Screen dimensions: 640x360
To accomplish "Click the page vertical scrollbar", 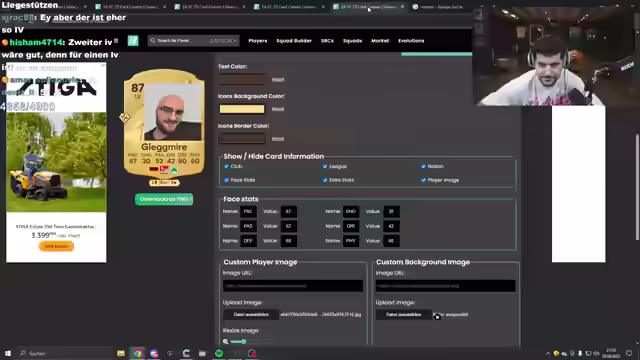I will coord(637,188).
